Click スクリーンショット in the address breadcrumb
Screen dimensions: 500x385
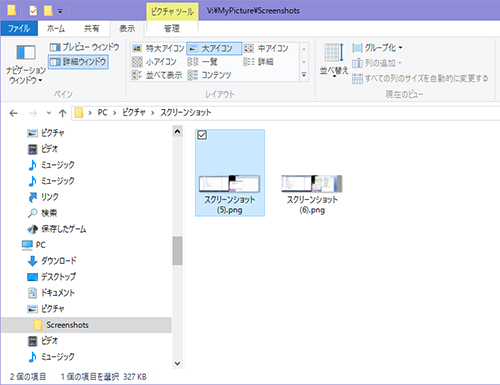(185, 113)
